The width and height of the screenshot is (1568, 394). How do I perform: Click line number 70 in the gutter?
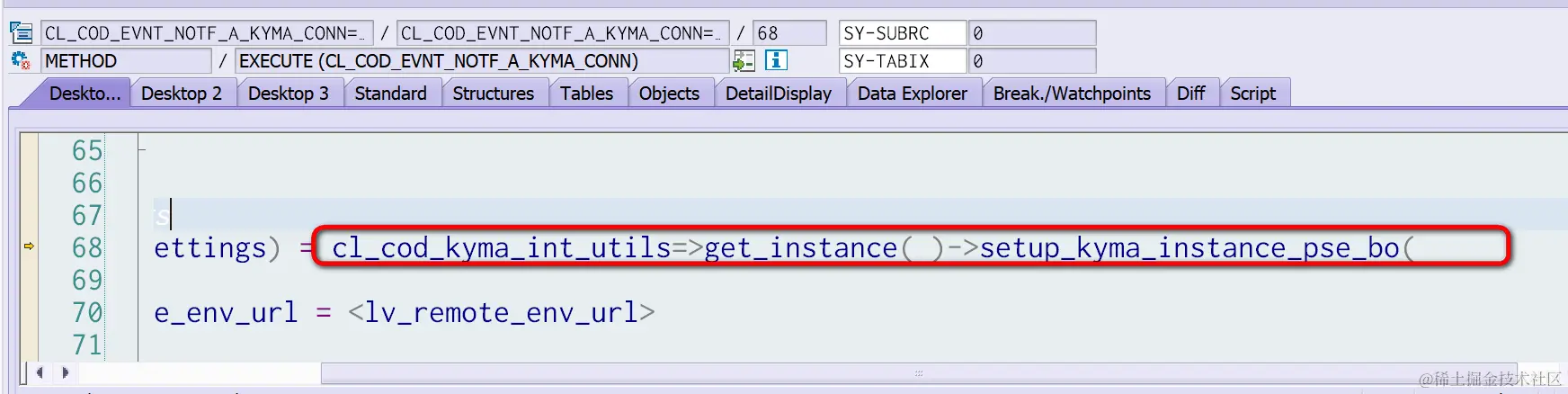(x=87, y=312)
